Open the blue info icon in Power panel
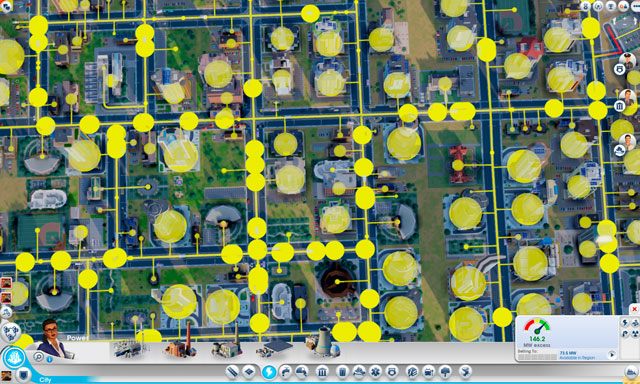 click(x=50, y=360)
